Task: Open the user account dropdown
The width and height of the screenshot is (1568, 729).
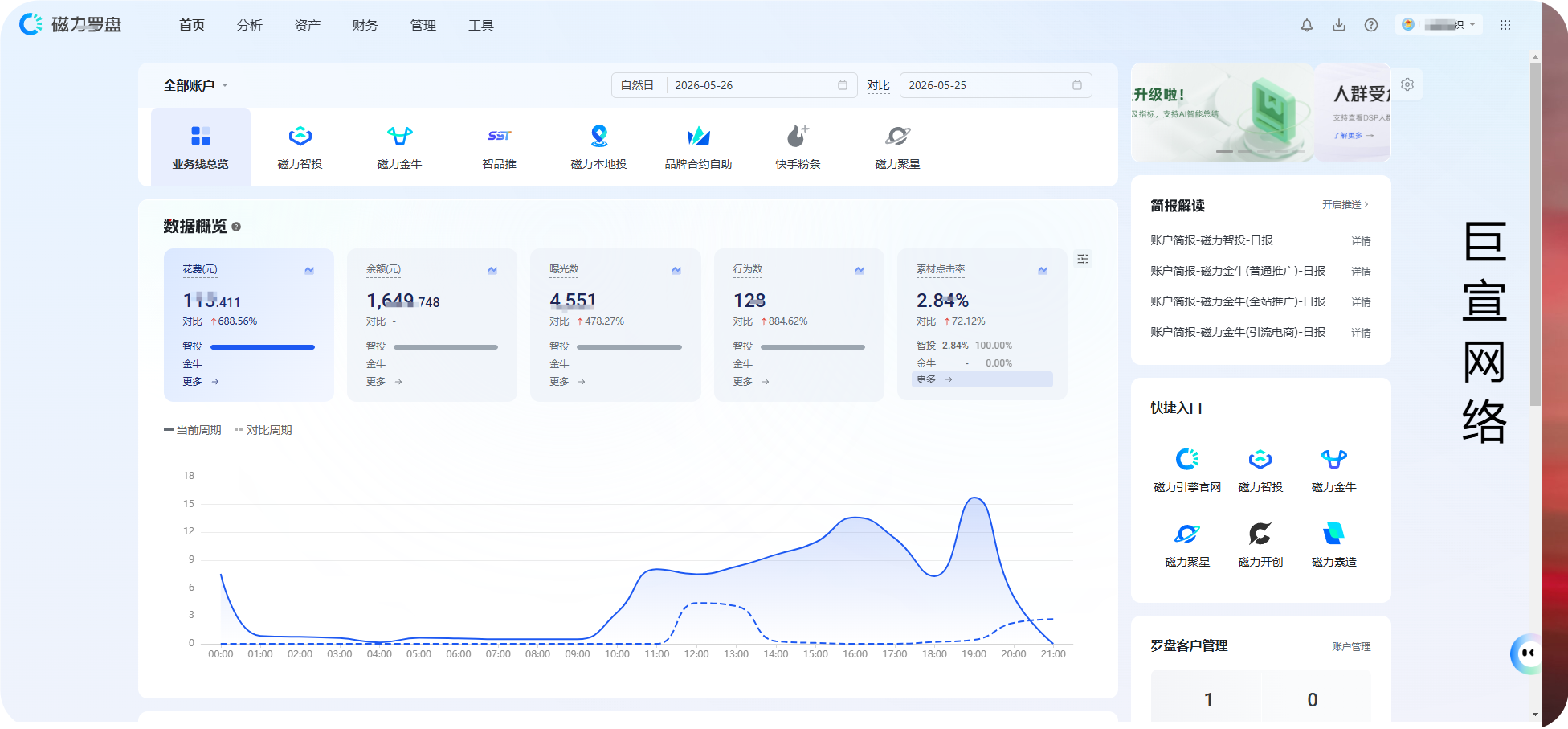Action: click(1438, 25)
